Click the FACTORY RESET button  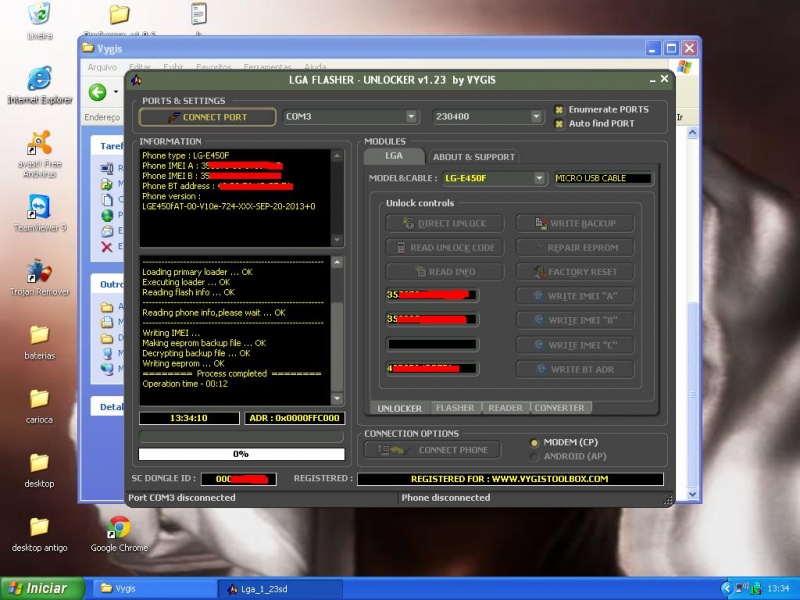tap(575, 272)
